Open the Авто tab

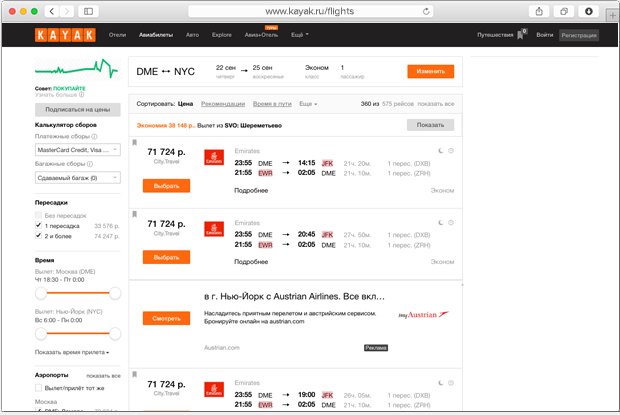[192, 35]
